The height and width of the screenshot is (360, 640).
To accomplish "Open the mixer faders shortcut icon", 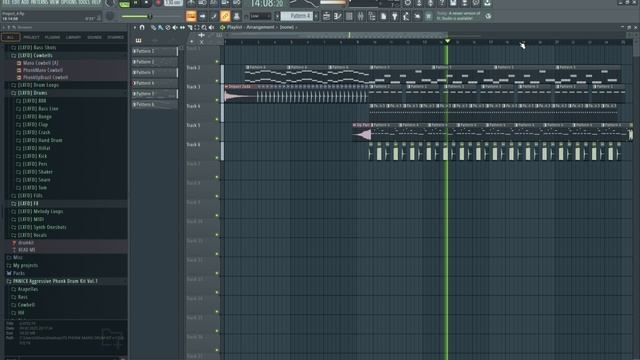I will pos(360,16).
